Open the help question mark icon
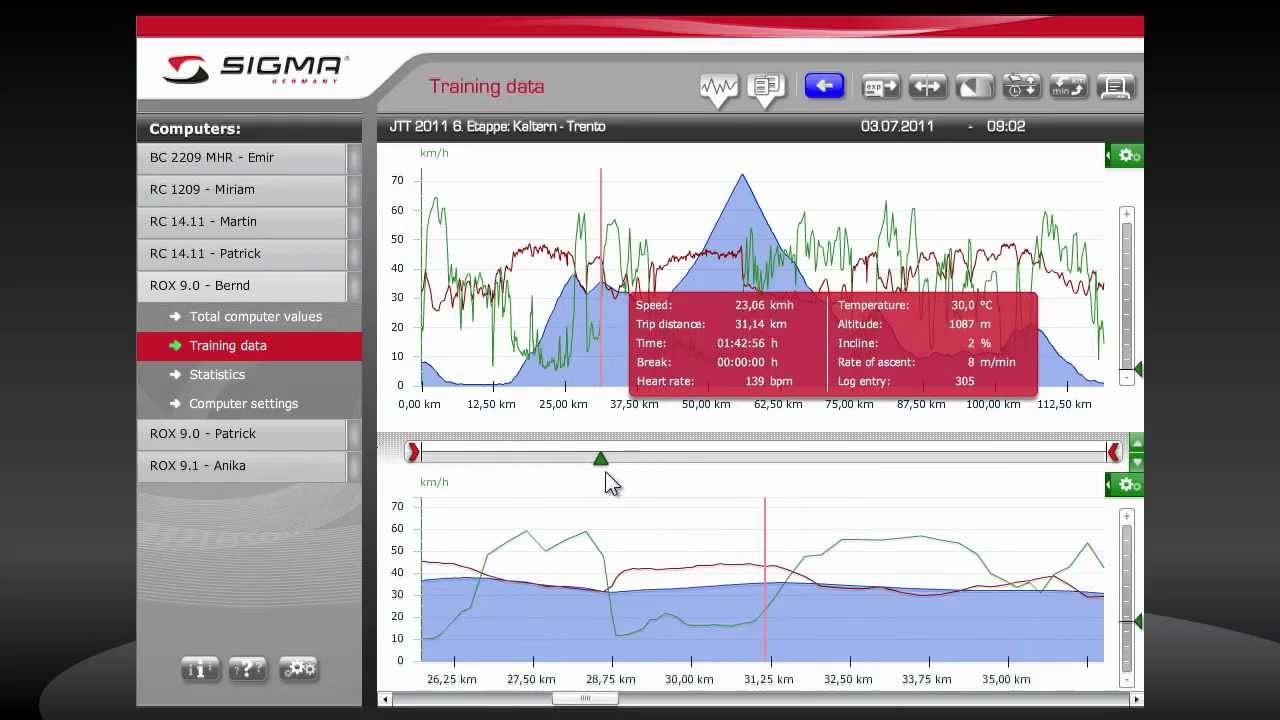1280x720 pixels. pos(247,669)
